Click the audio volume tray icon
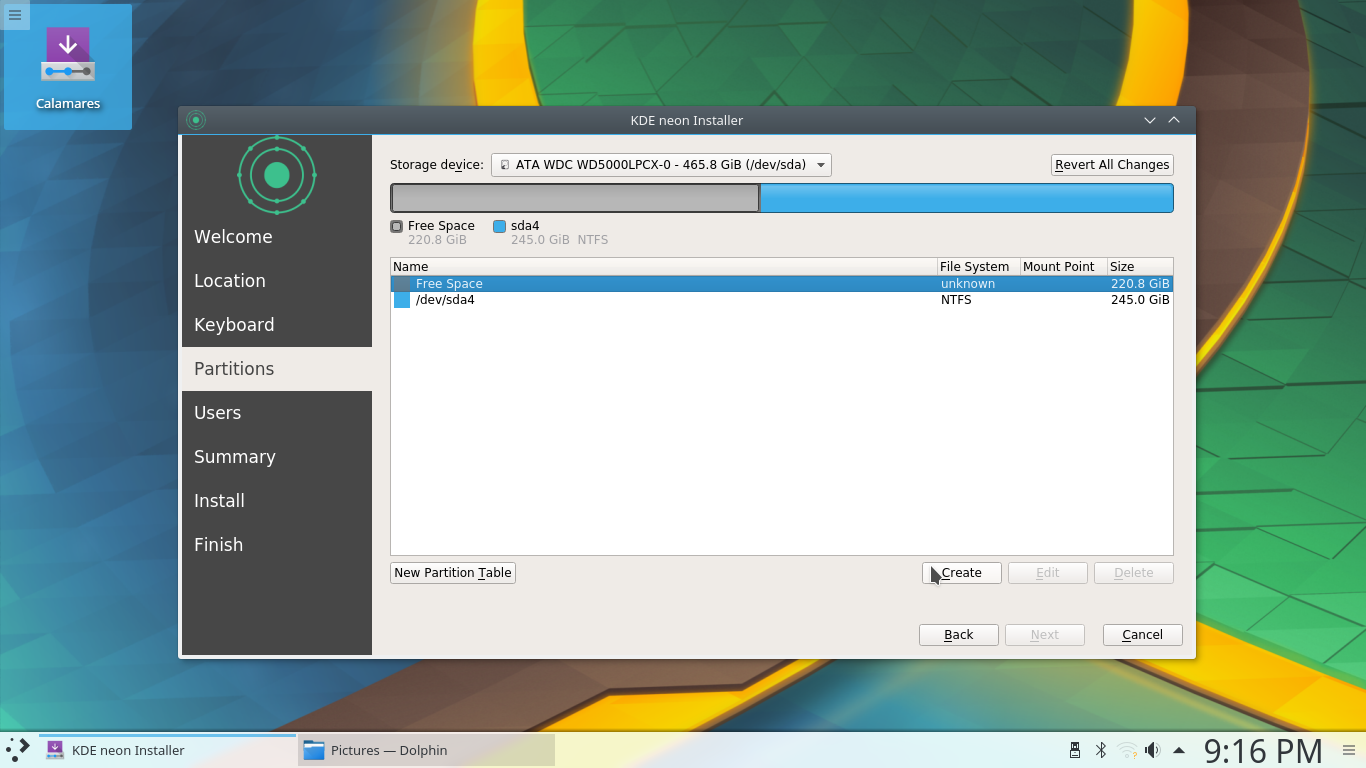Viewport: 1366px width, 768px height. [1152, 750]
